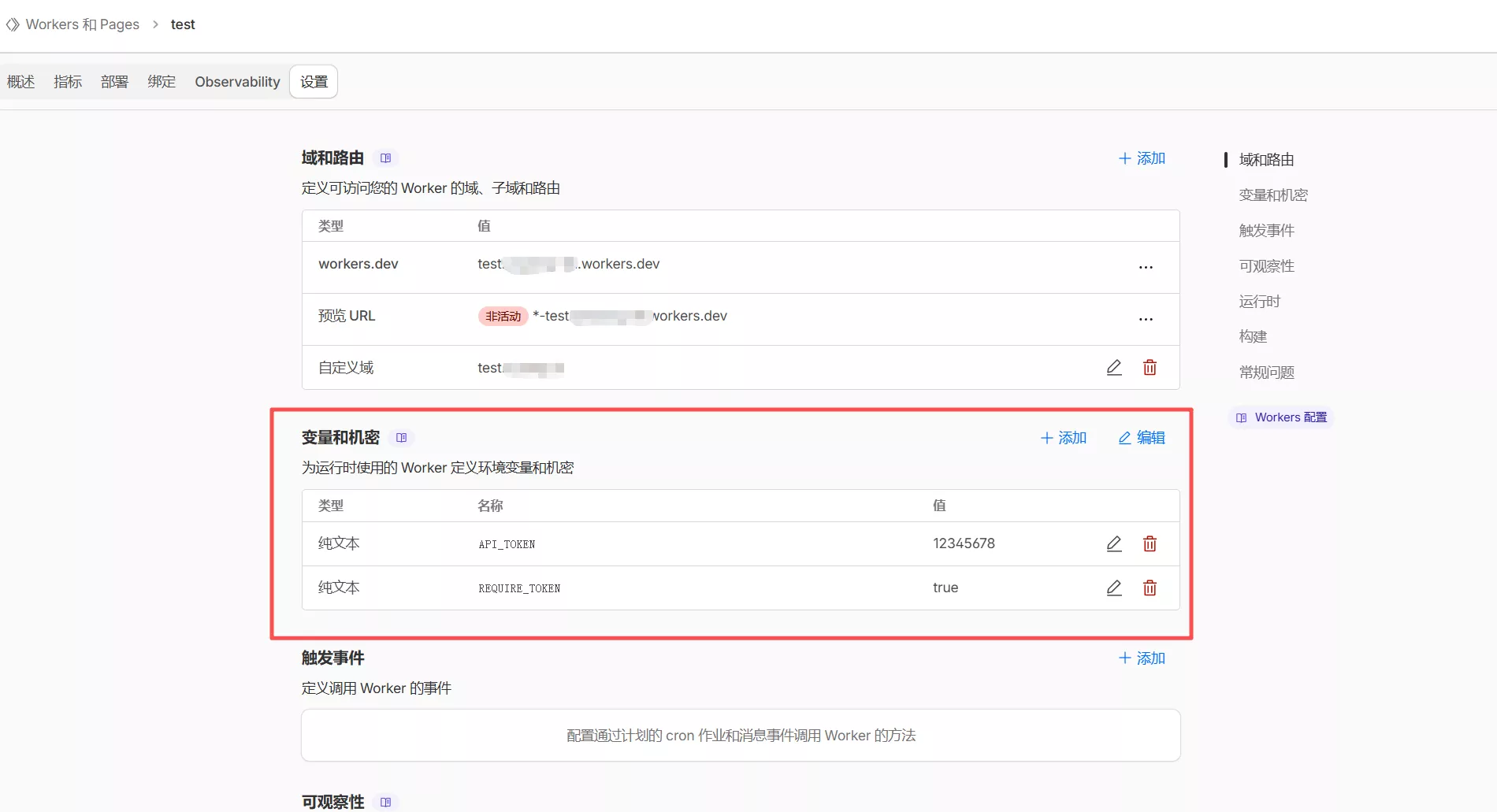Open docs icon next to 域和路由 heading

click(x=385, y=158)
